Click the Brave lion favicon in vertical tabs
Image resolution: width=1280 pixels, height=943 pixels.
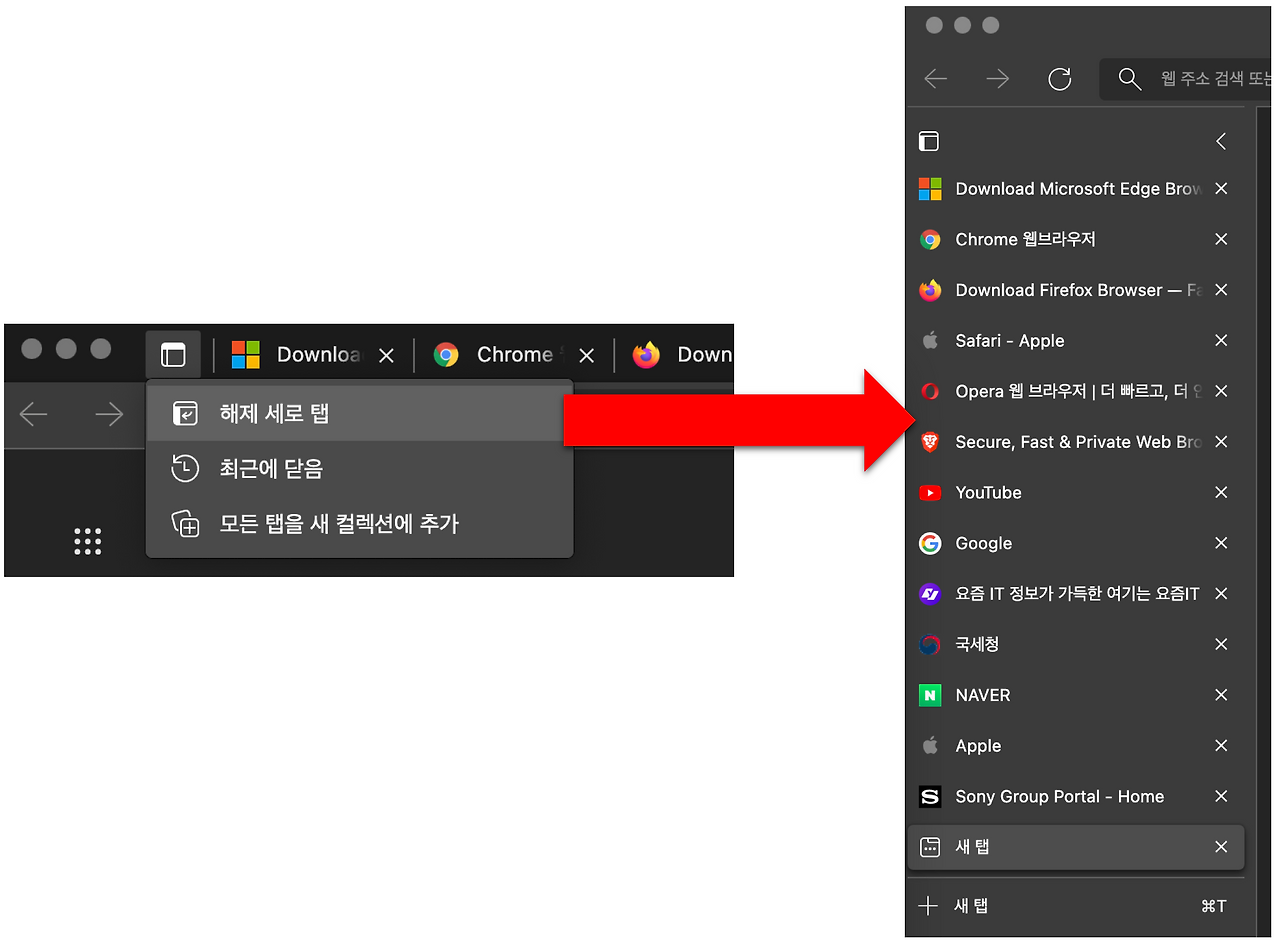pos(930,442)
